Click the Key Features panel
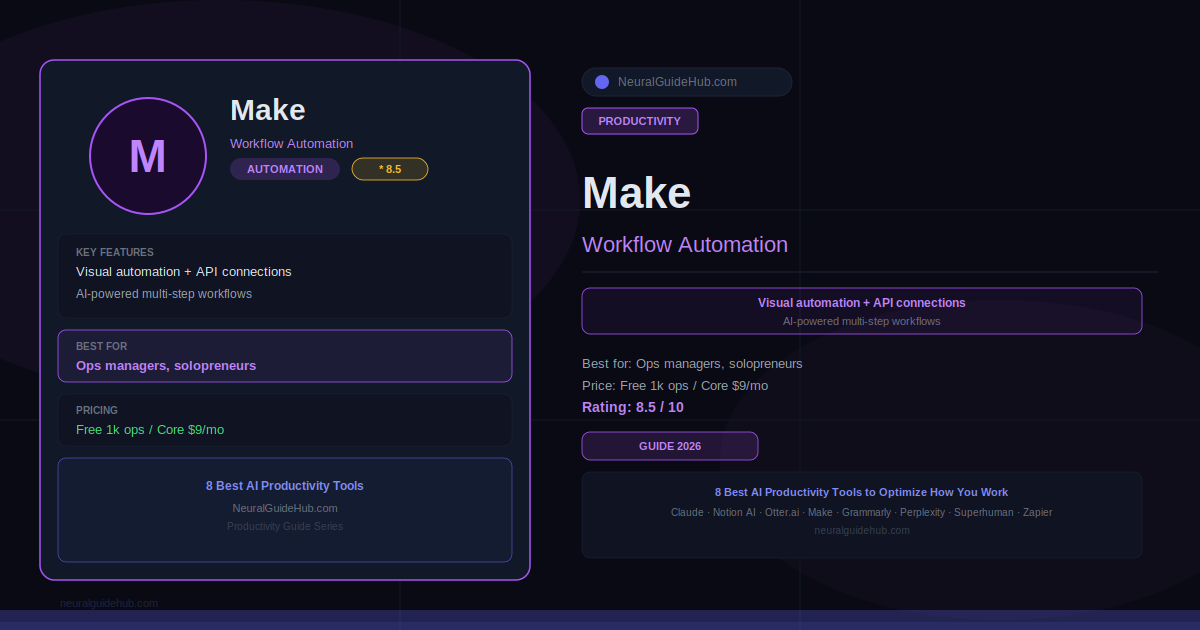This screenshot has width=1200, height=630. 285,276
